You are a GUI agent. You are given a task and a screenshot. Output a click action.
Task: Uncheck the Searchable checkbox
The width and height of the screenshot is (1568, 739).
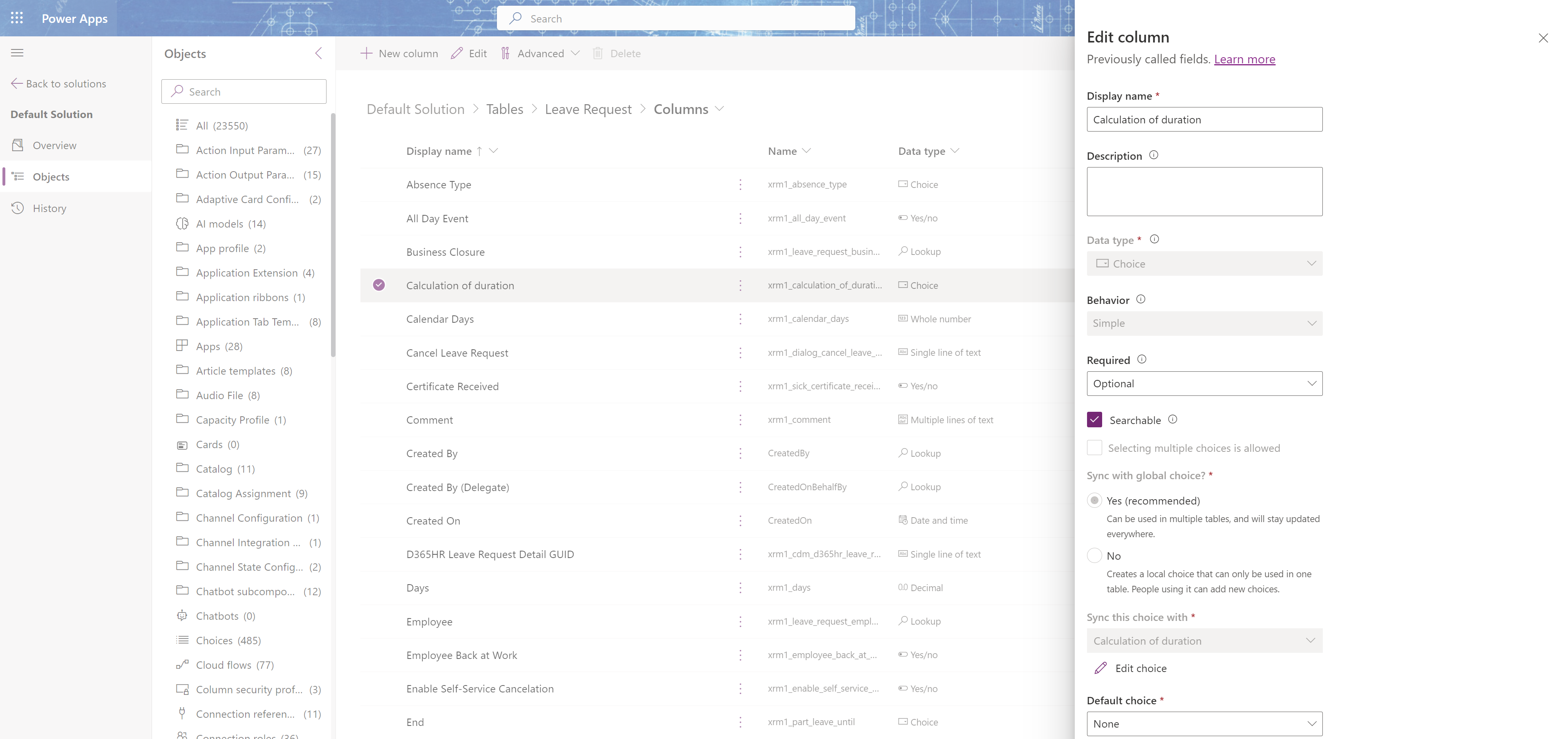(1094, 420)
